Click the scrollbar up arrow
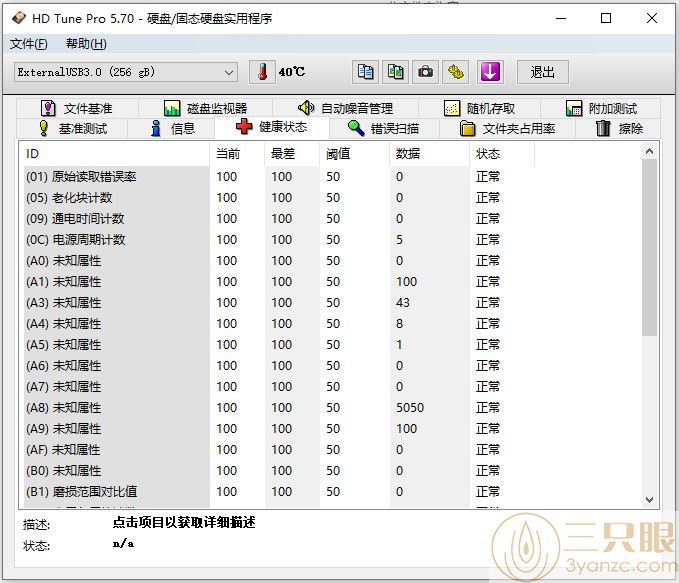Image resolution: width=679 pixels, height=583 pixels. 649,151
